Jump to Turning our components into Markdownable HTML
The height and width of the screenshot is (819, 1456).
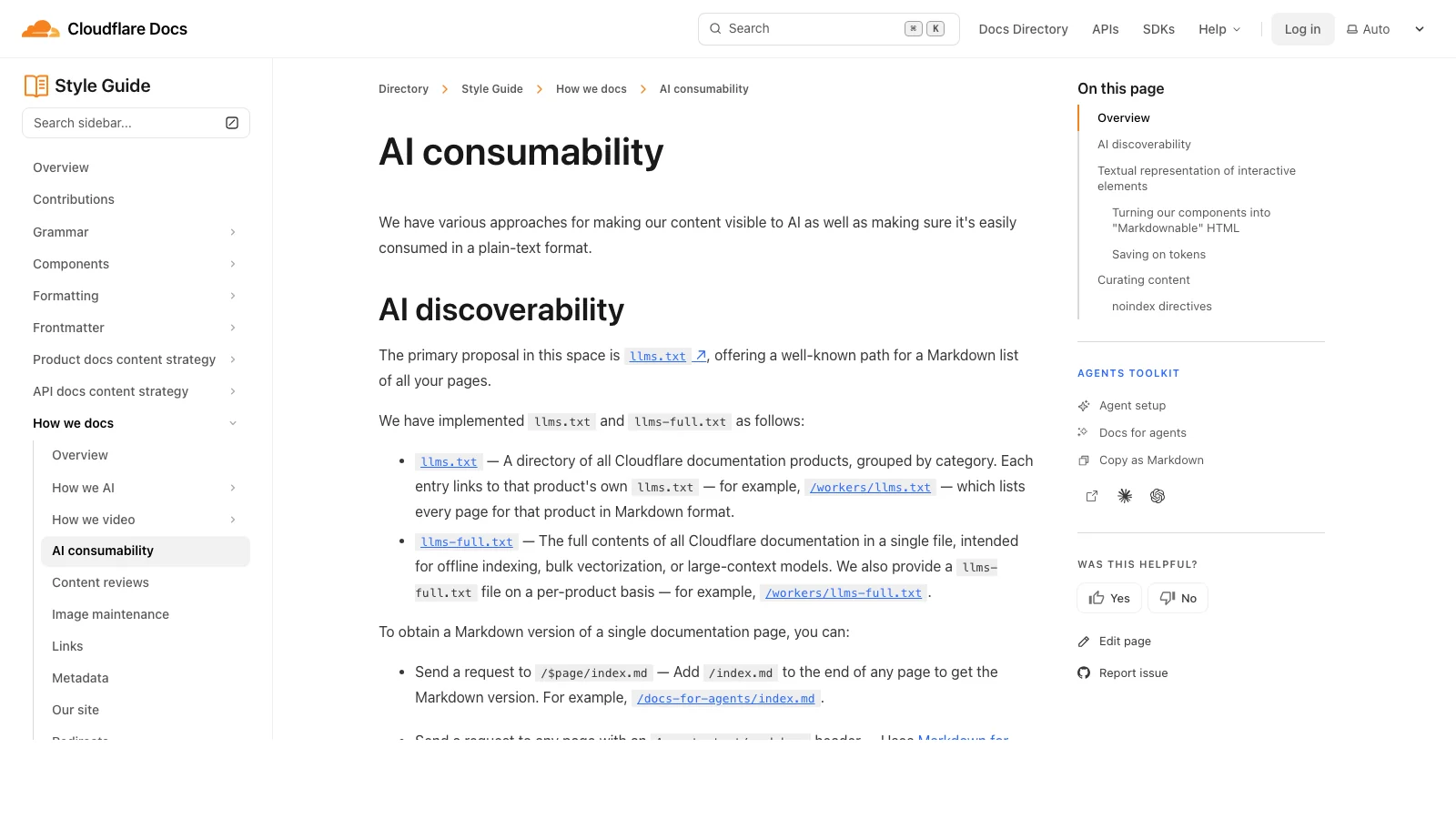[1191, 220]
